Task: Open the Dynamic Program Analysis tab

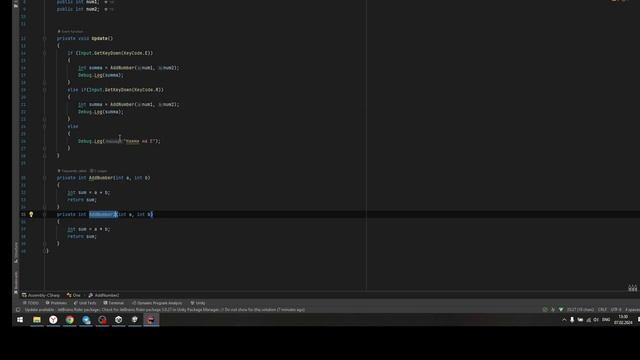Action: pyautogui.click(x=157, y=303)
